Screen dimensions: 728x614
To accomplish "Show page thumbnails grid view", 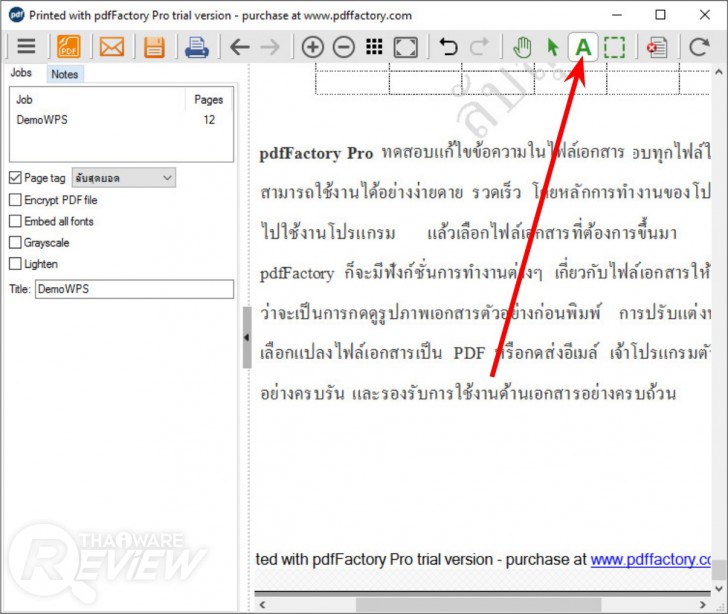I will point(374,46).
